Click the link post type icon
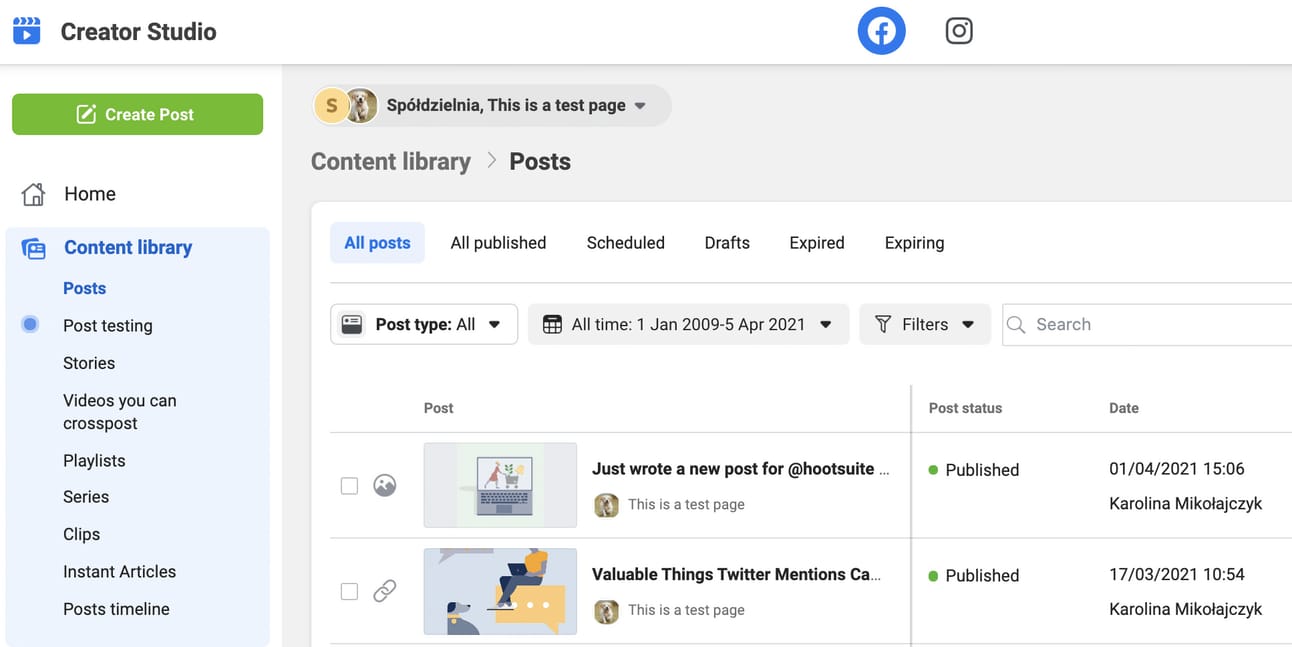Viewport: 1292px width, 647px height. tap(385, 591)
